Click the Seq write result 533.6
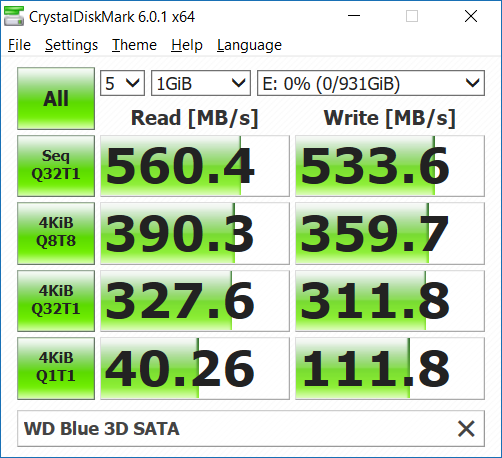Viewport: 502px width, 458px height. click(x=390, y=166)
